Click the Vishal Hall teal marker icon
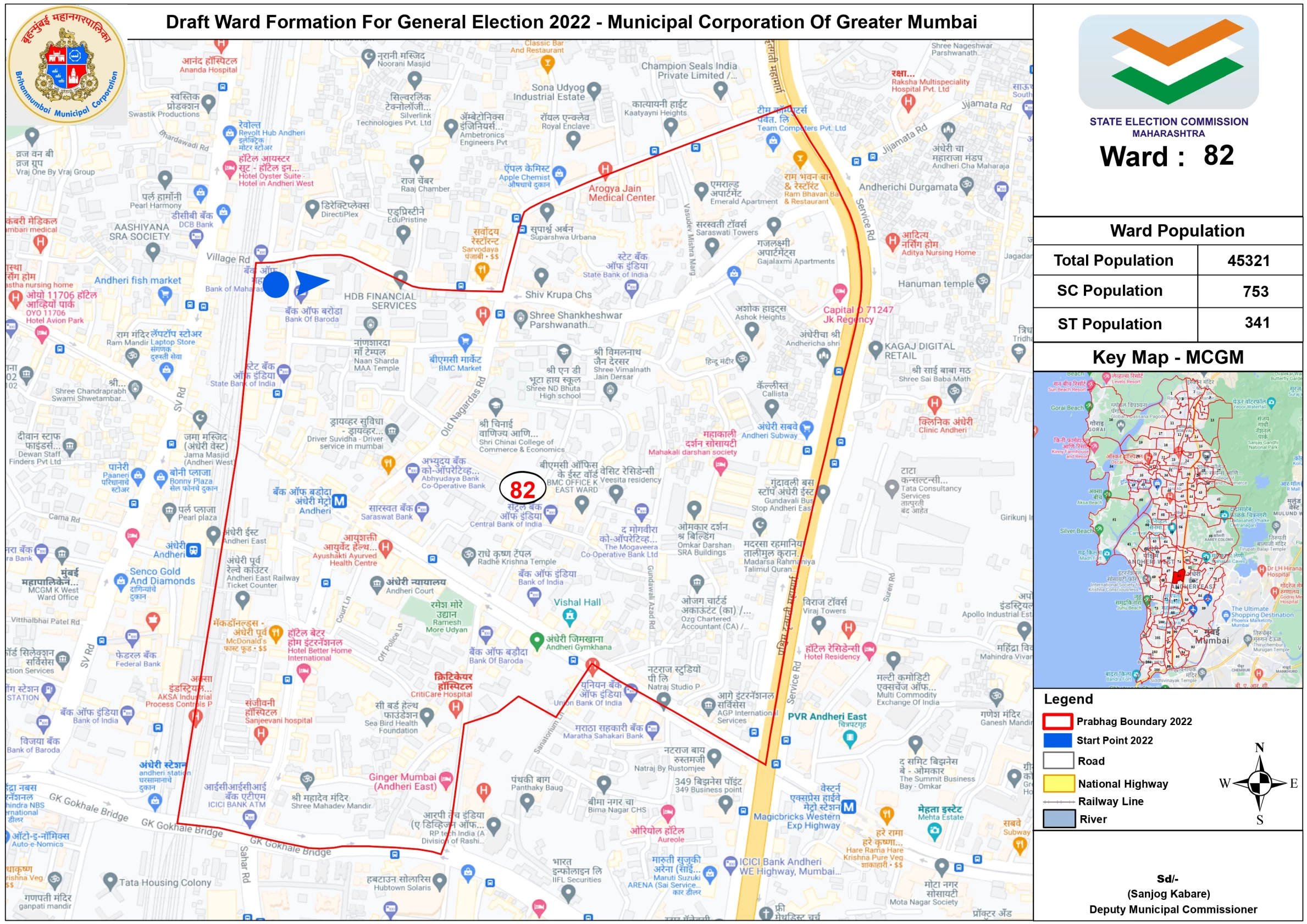 tap(569, 616)
